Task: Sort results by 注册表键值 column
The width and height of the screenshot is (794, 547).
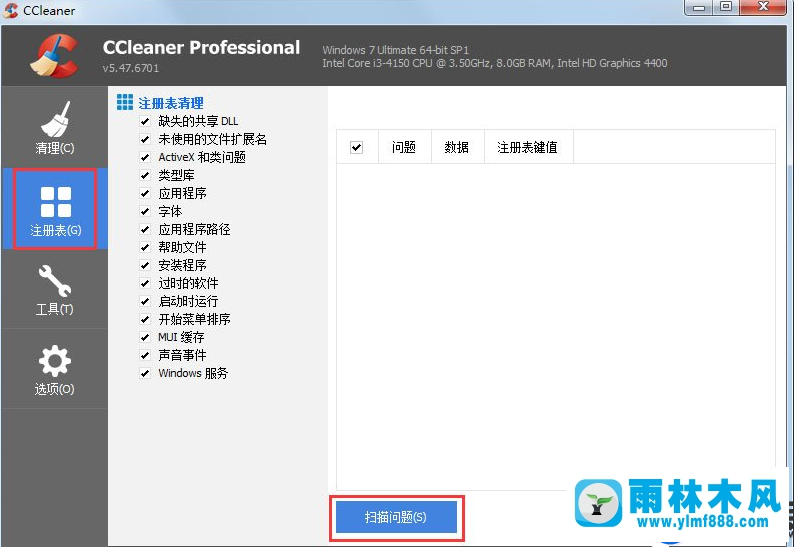Action: pyautogui.click(x=528, y=147)
